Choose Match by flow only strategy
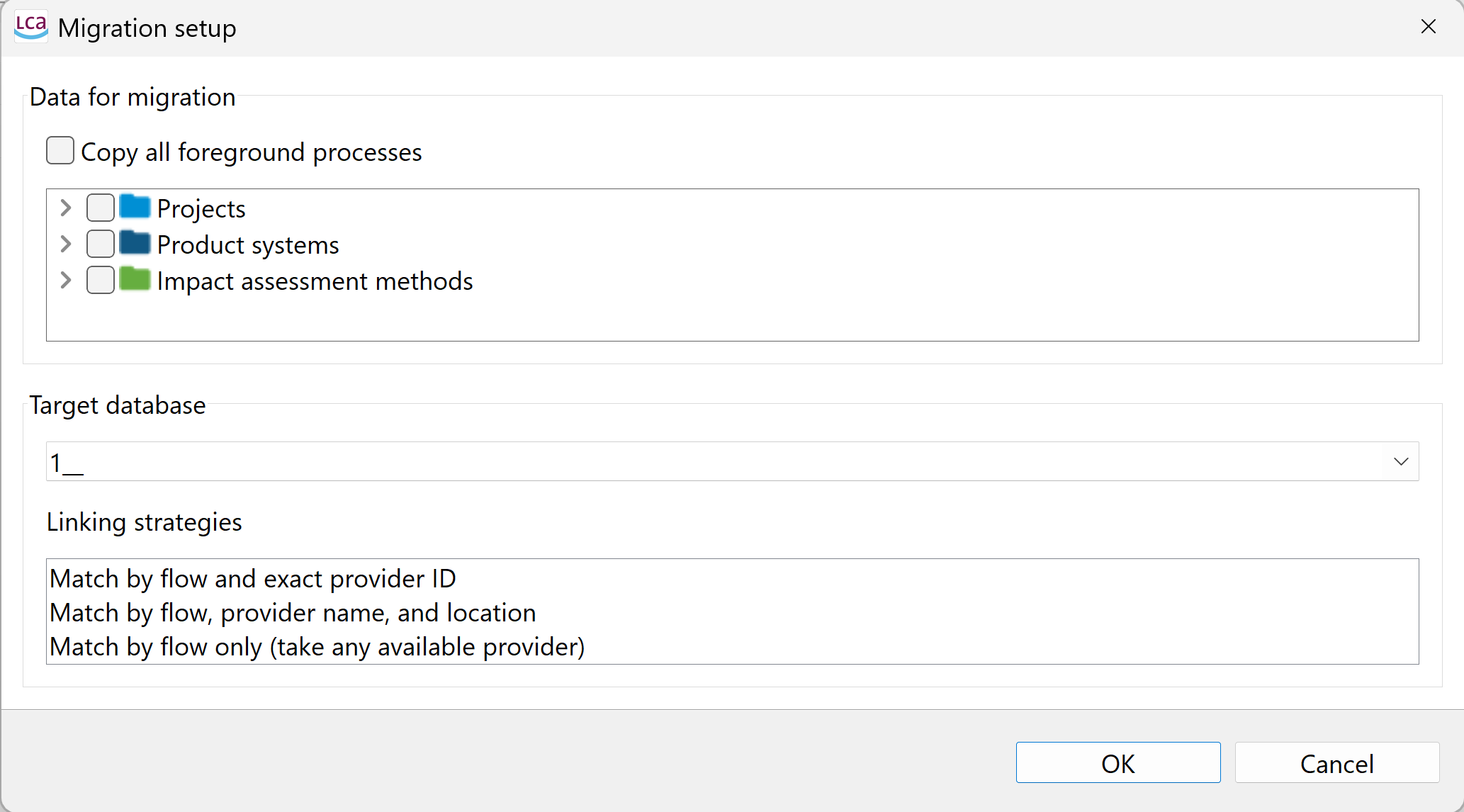The height and width of the screenshot is (812, 1464). [317, 647]
